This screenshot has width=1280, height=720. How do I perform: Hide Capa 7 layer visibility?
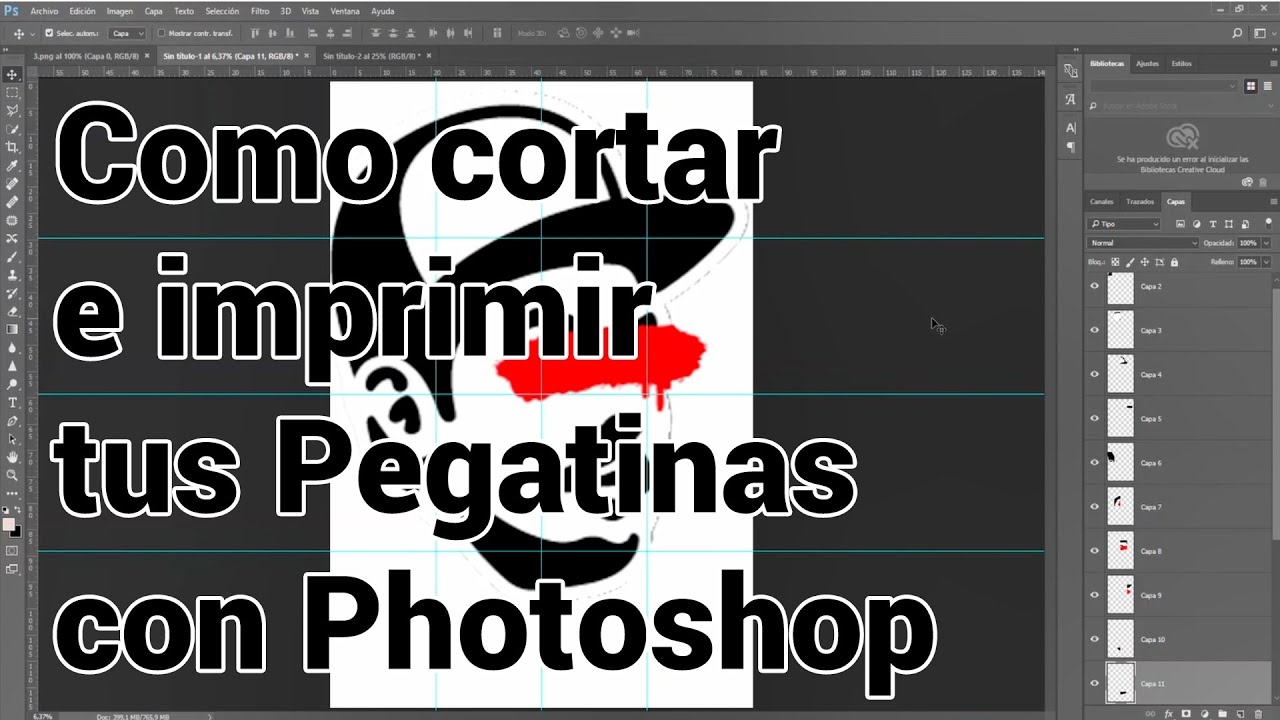[x=1094, y=507]
